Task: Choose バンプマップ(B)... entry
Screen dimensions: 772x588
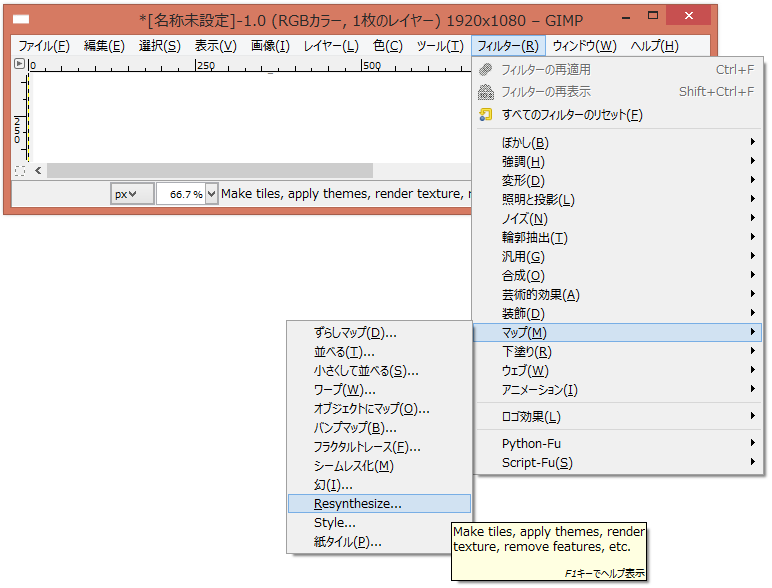Action: click(x=379, y=428)
